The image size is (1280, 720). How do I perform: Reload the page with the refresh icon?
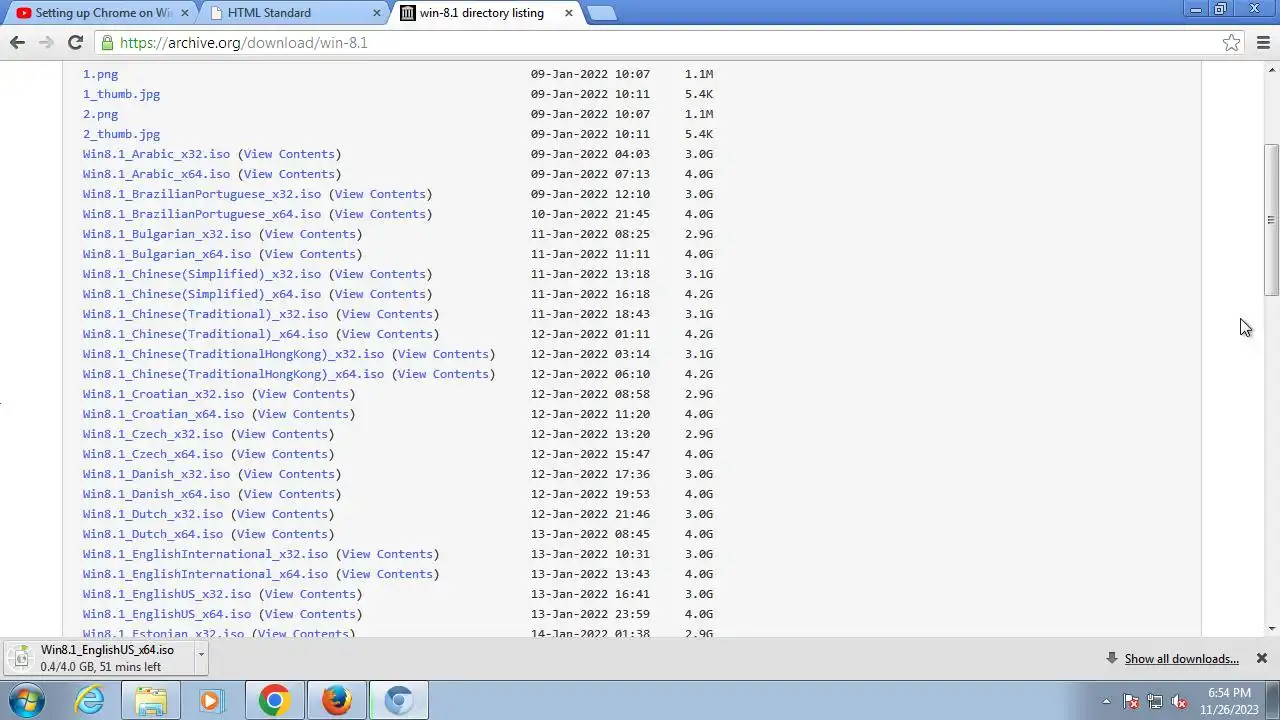click(x=75, y=42)
